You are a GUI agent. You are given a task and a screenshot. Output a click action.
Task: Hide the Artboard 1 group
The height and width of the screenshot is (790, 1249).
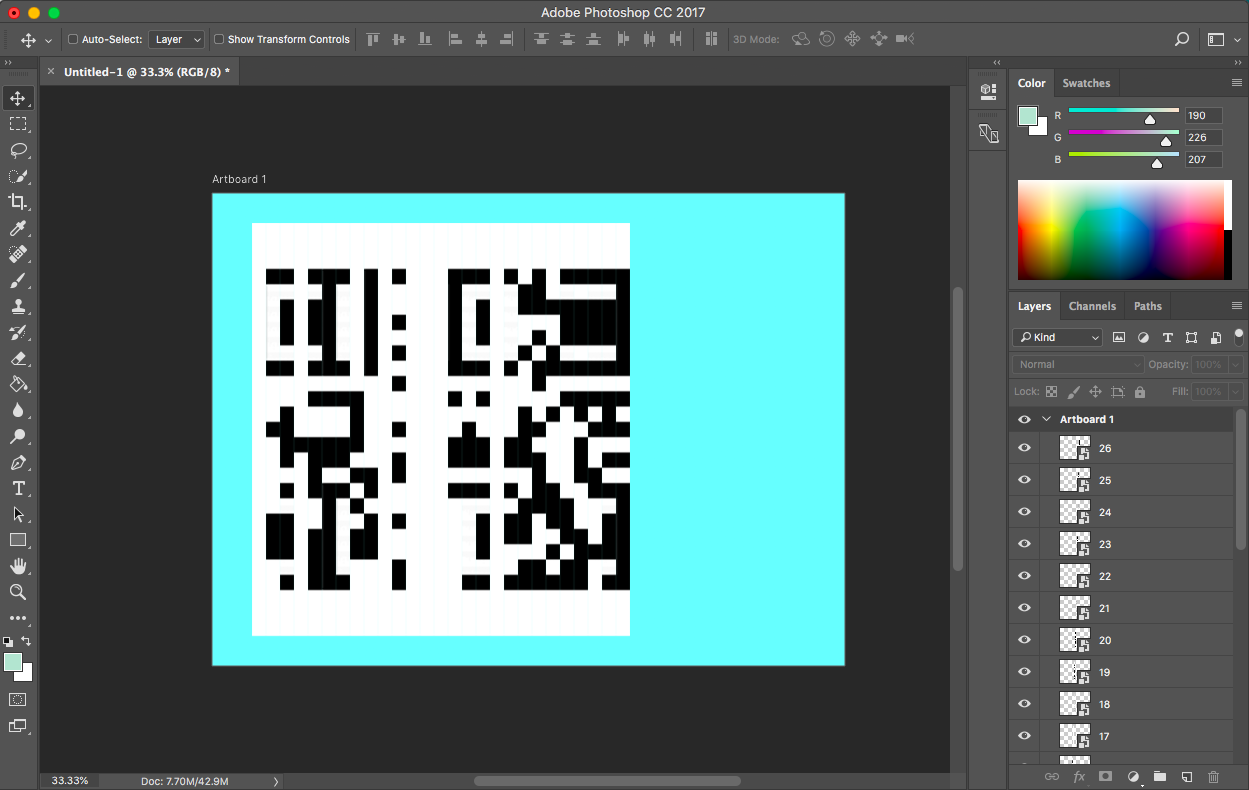[x=1024, y=419]
